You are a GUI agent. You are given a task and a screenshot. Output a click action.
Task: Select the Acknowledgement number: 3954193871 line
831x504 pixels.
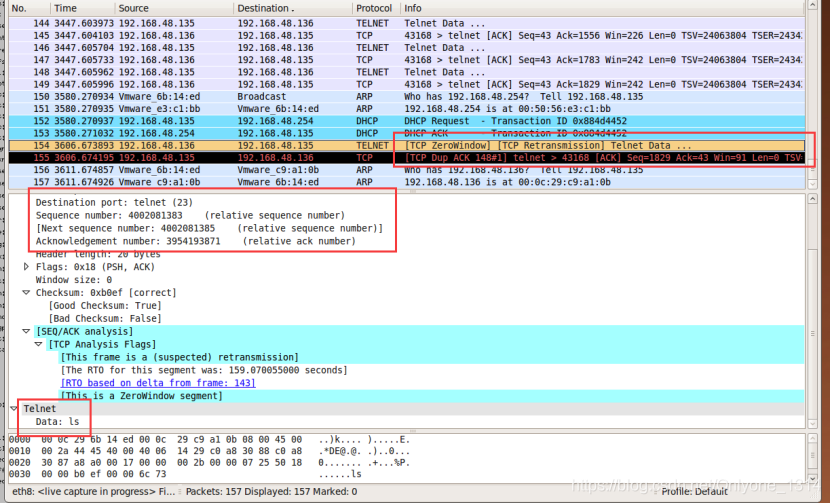point(195,241)
